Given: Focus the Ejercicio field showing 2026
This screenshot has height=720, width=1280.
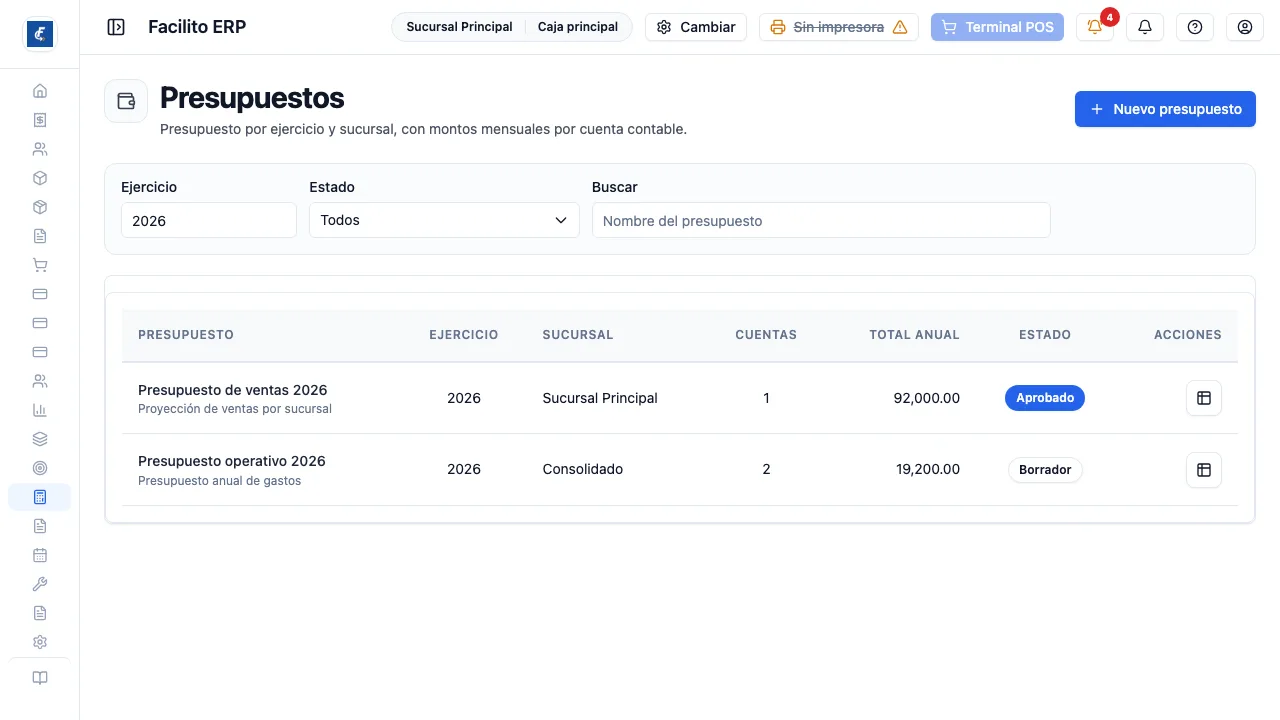Looking at the screenshot, I should coord(209,220).
